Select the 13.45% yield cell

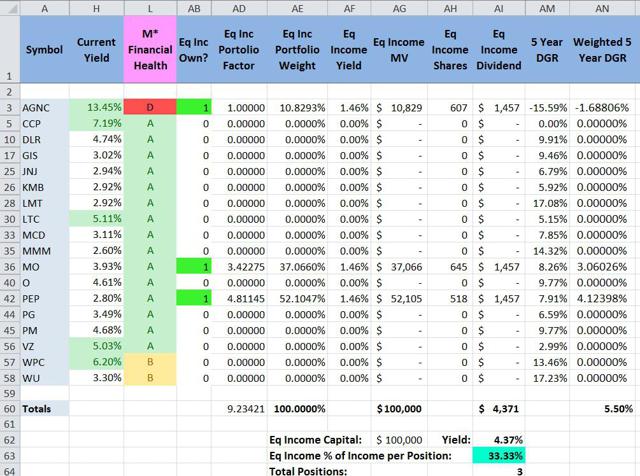[96, 108]
